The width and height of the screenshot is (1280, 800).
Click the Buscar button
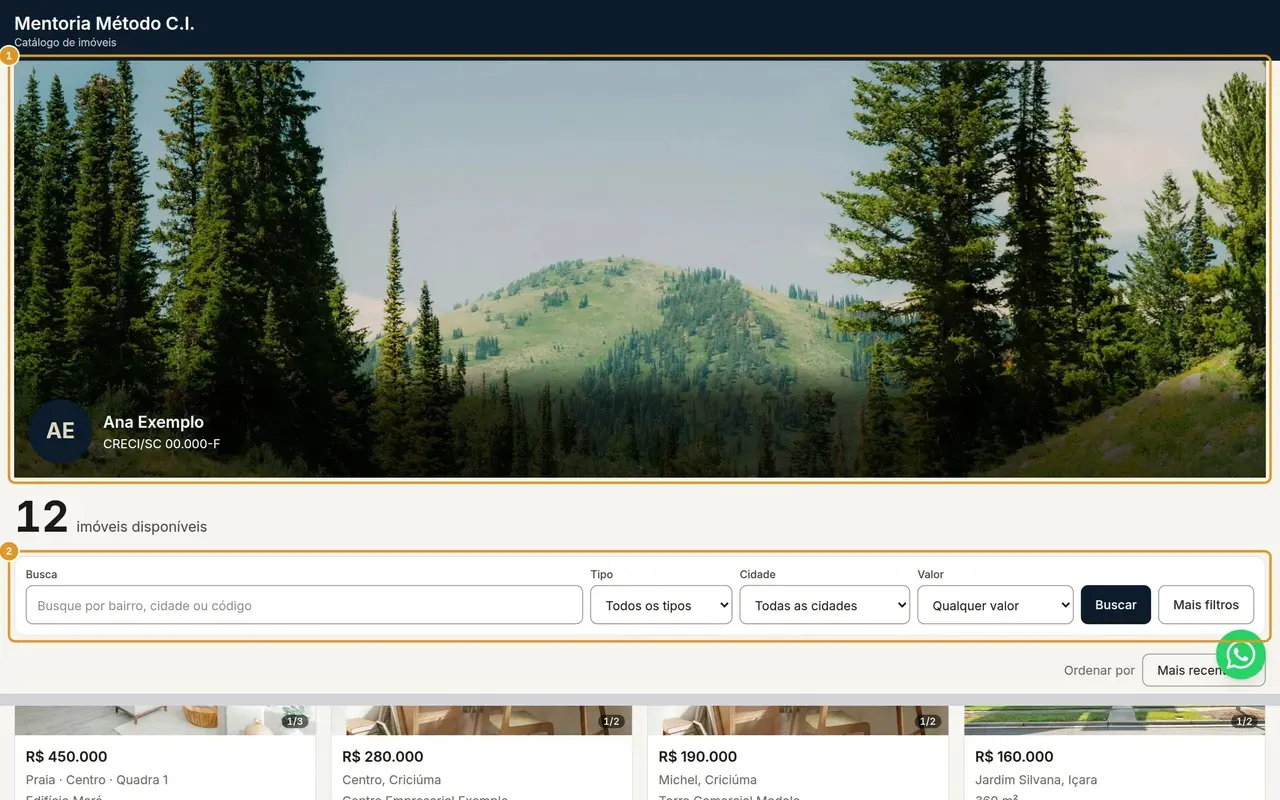pyautogui.click(x=1116, y=605)
